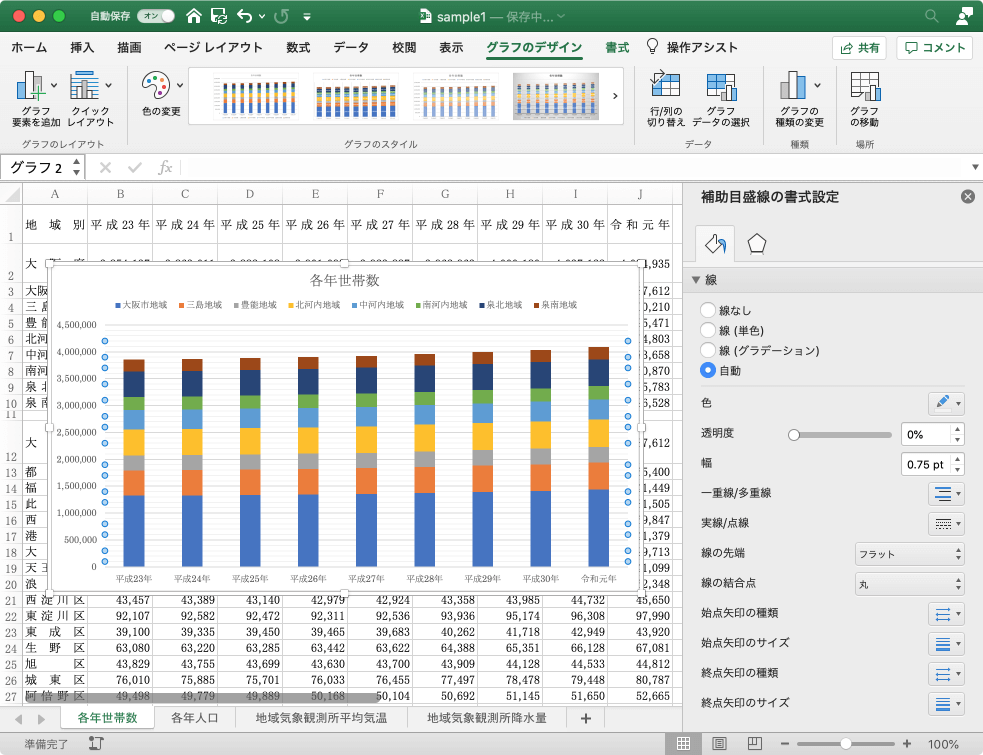Viewport: 983px width, 755px height.
Task: Click the 透明度 transparency slider
Action: 841,435
